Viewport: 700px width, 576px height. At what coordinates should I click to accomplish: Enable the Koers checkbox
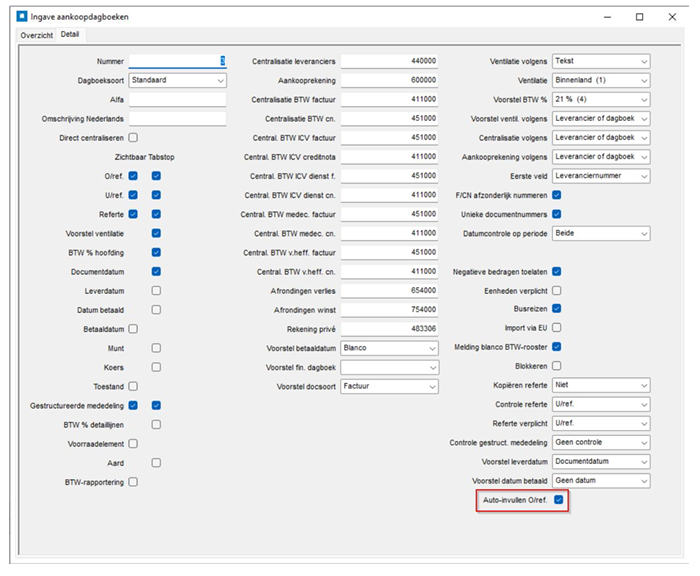pyautogui.click(x=156, y=367)
